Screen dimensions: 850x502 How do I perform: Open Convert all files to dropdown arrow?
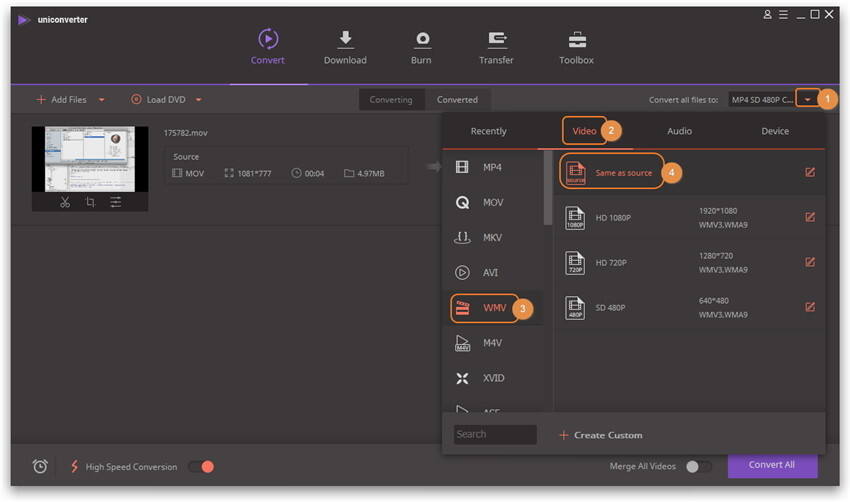(x=807, y=99)
